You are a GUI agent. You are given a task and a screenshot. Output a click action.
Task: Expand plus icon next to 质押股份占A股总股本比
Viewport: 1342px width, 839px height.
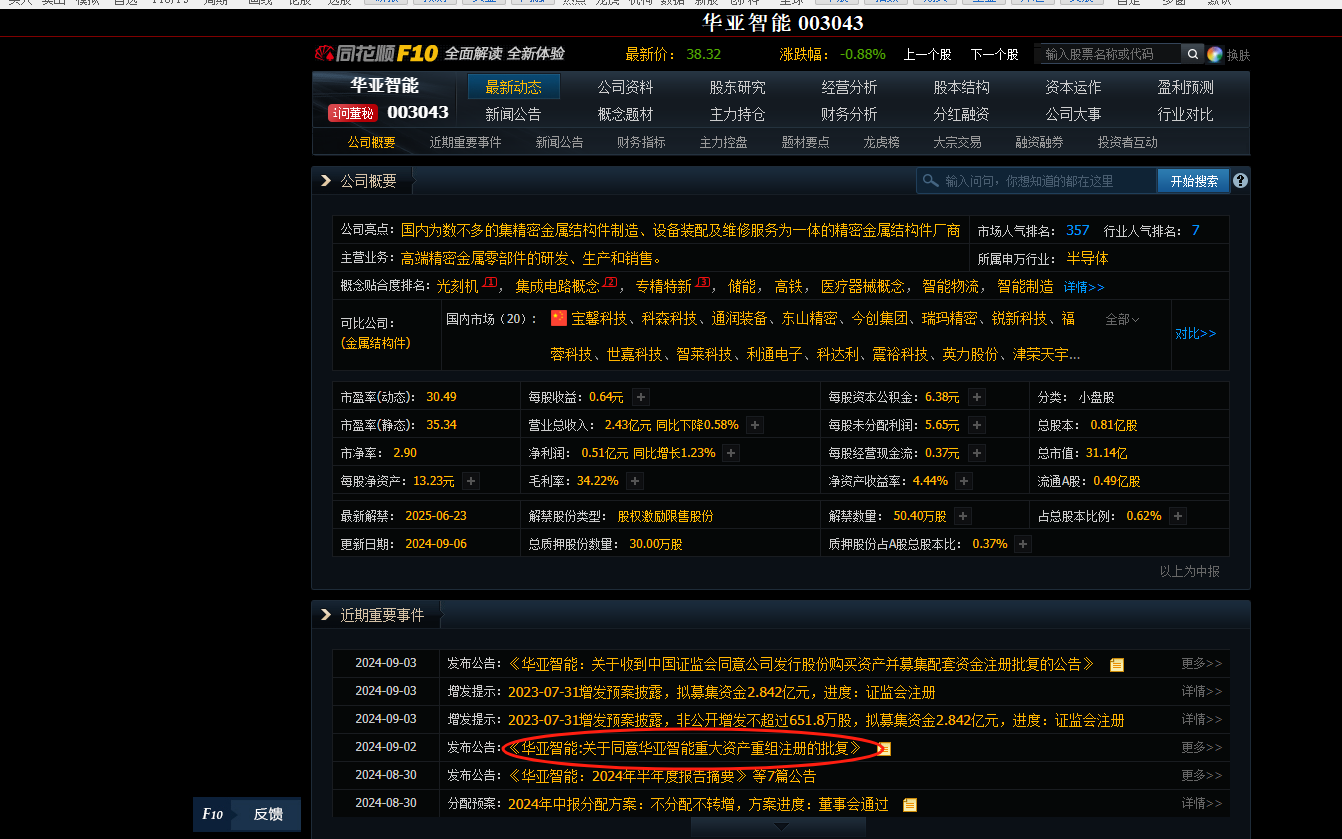pos(1023,544)
